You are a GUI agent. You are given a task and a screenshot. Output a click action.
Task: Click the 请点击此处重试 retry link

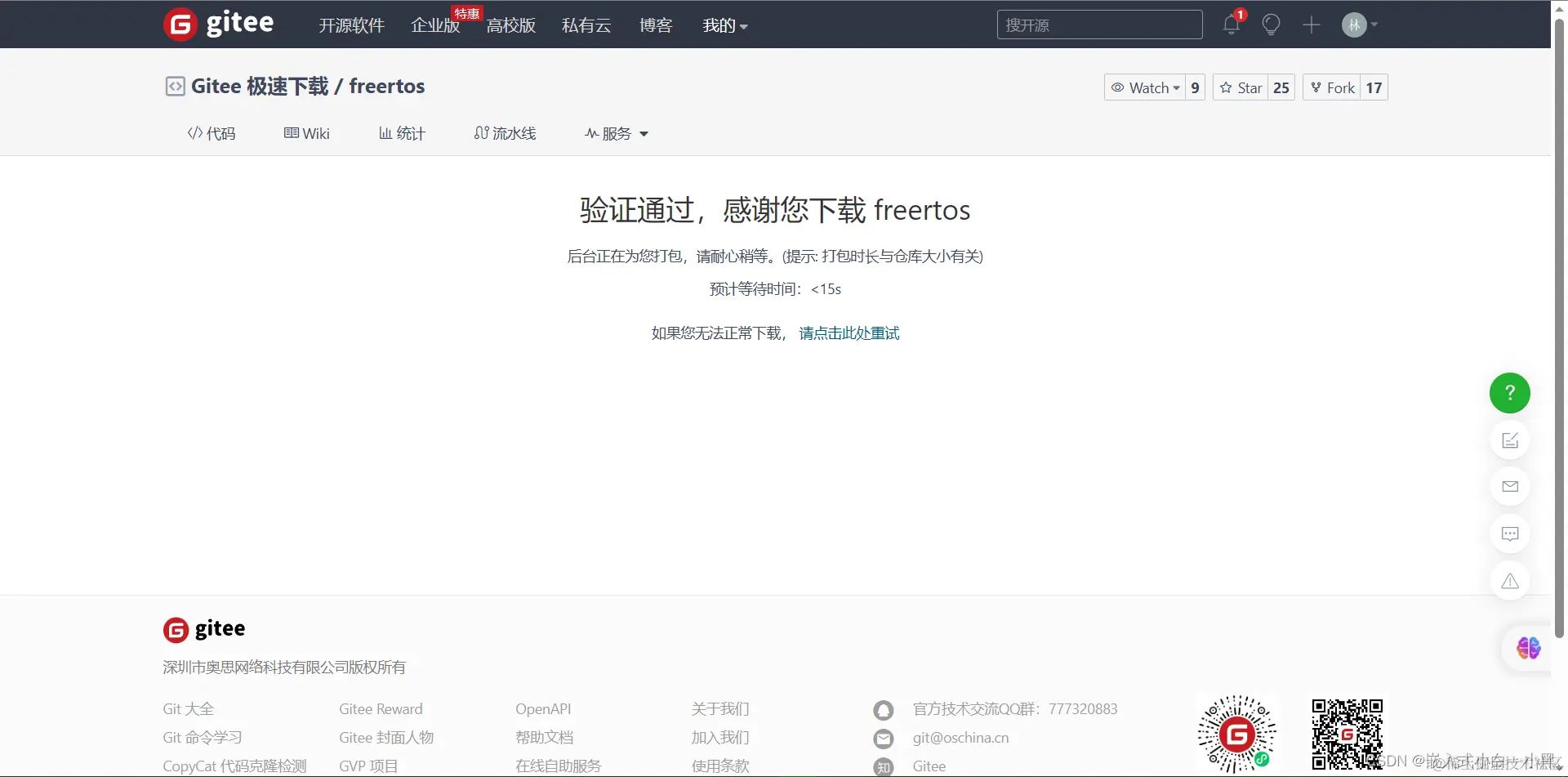coord(849,333)
